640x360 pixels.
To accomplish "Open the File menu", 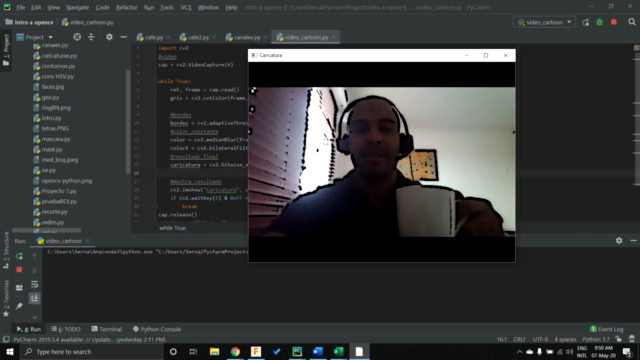I will tap(20, 7).
